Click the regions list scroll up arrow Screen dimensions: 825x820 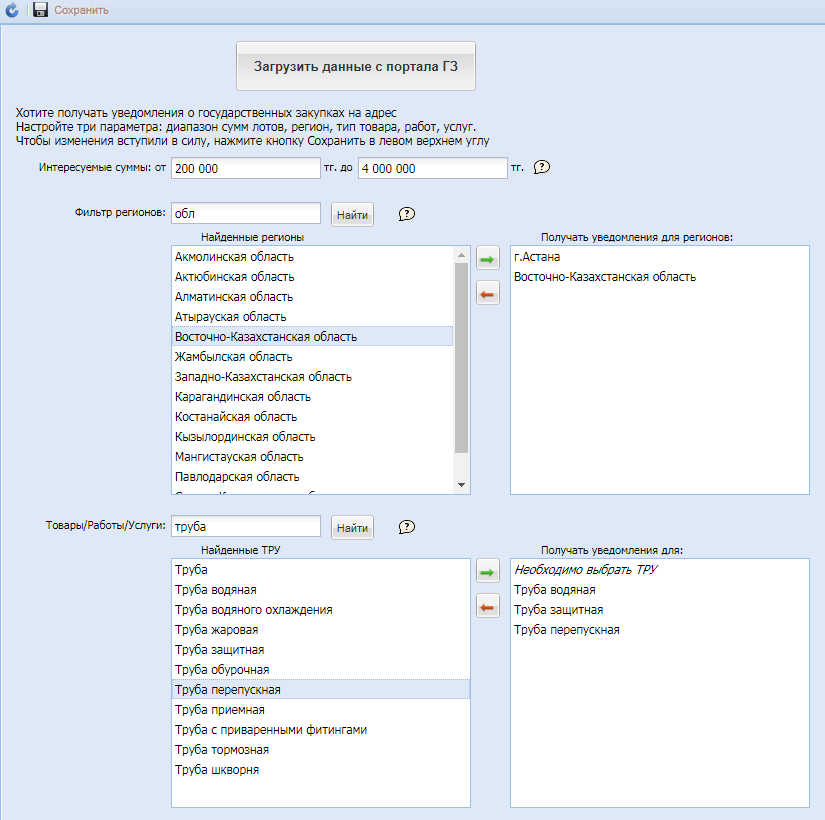click(461, 255)
